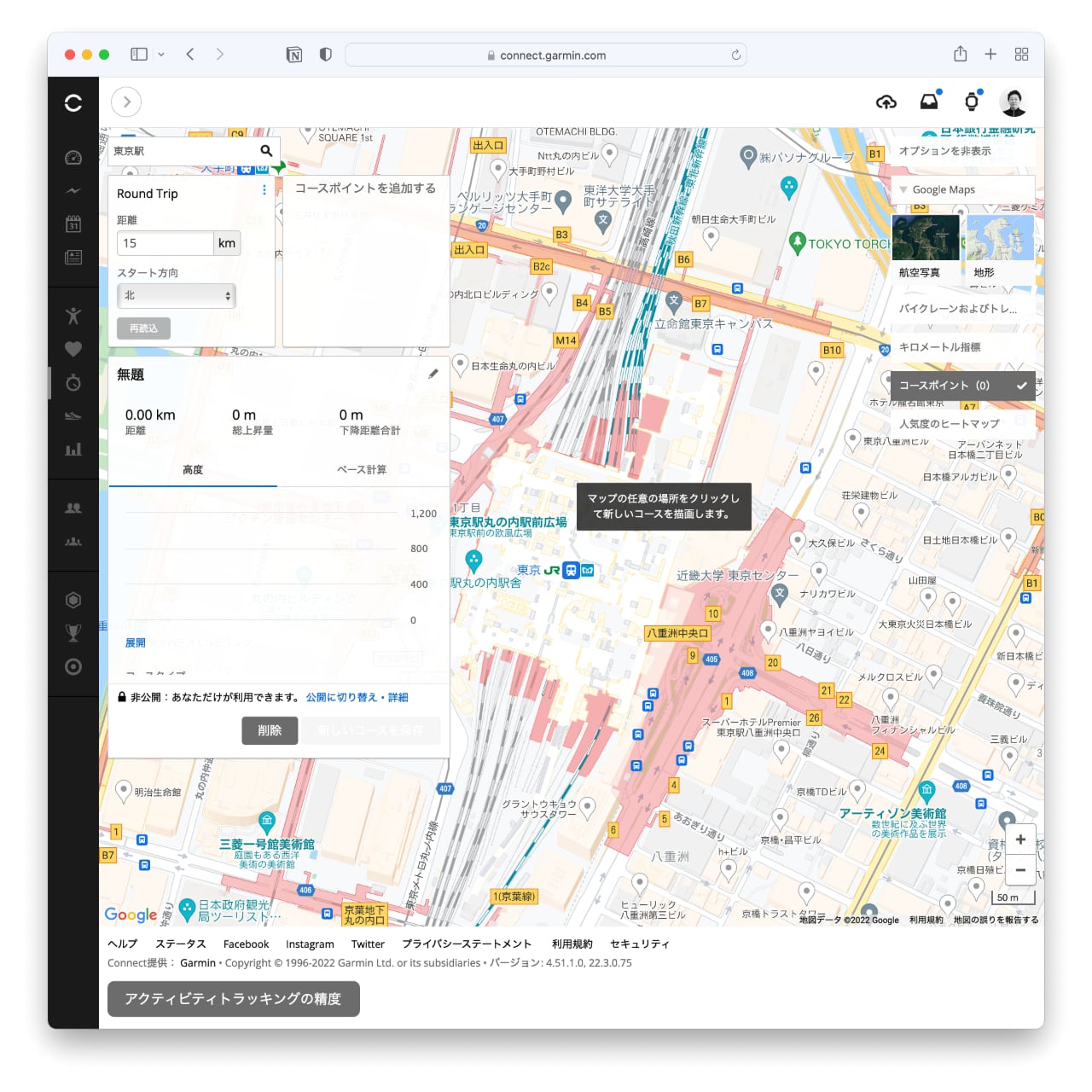Click the pencil icon to edit course name
This screenshot has width=1092, height=1092.
tap(433, 374)
